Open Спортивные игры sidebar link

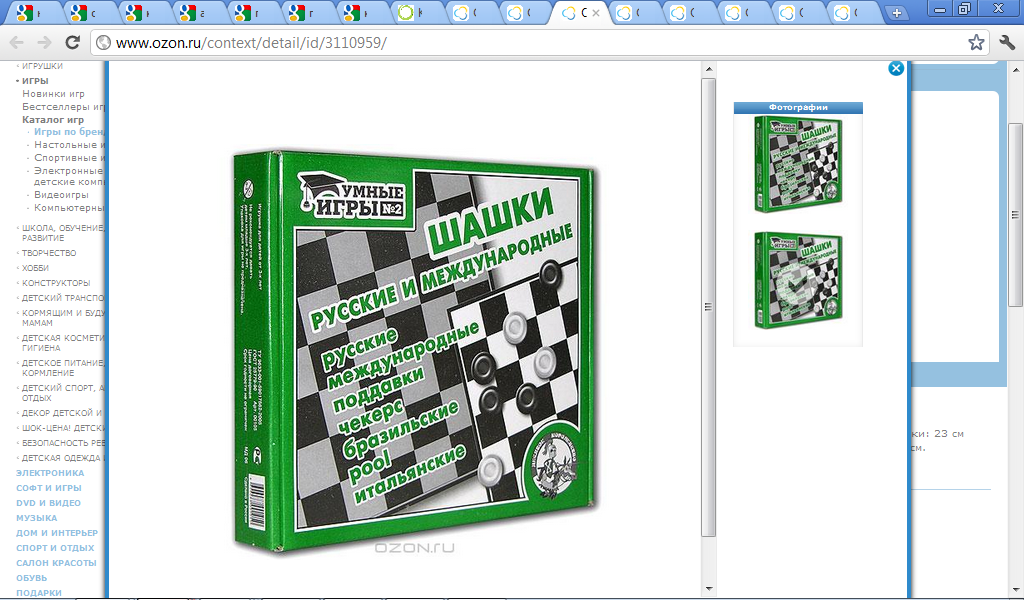click(x=69, y=158)
